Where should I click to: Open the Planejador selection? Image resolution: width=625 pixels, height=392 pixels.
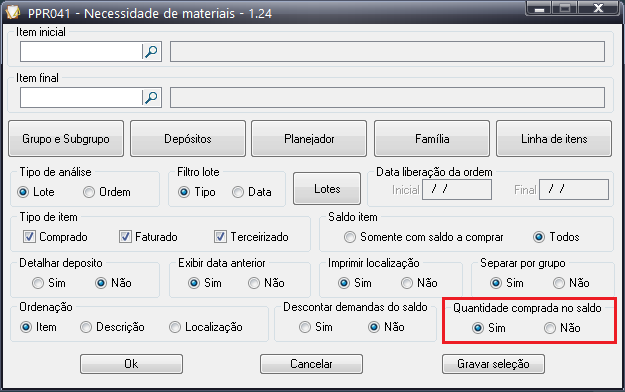309,139
